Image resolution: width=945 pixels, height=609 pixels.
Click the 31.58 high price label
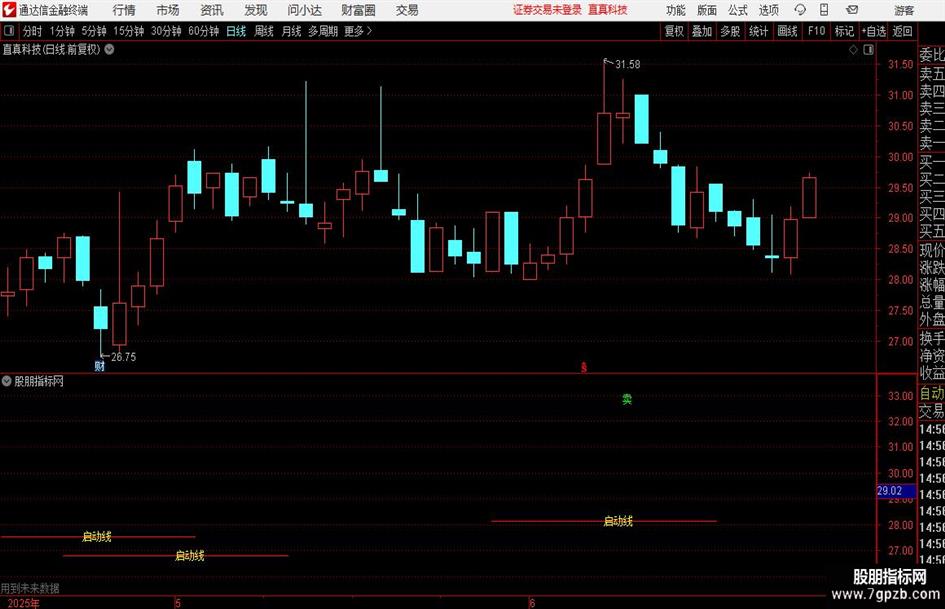627,64
